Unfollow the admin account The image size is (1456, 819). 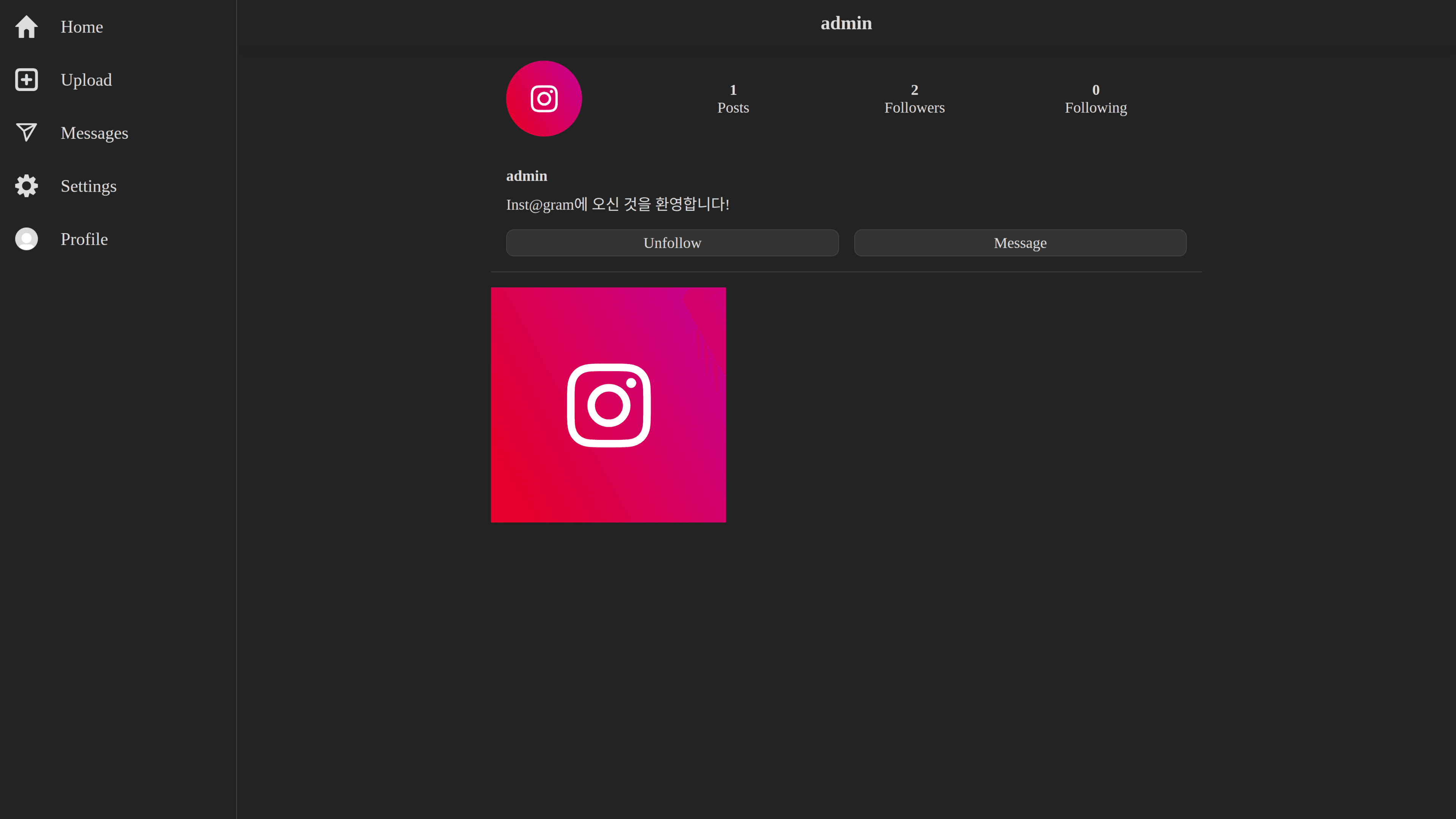[673, 243]
